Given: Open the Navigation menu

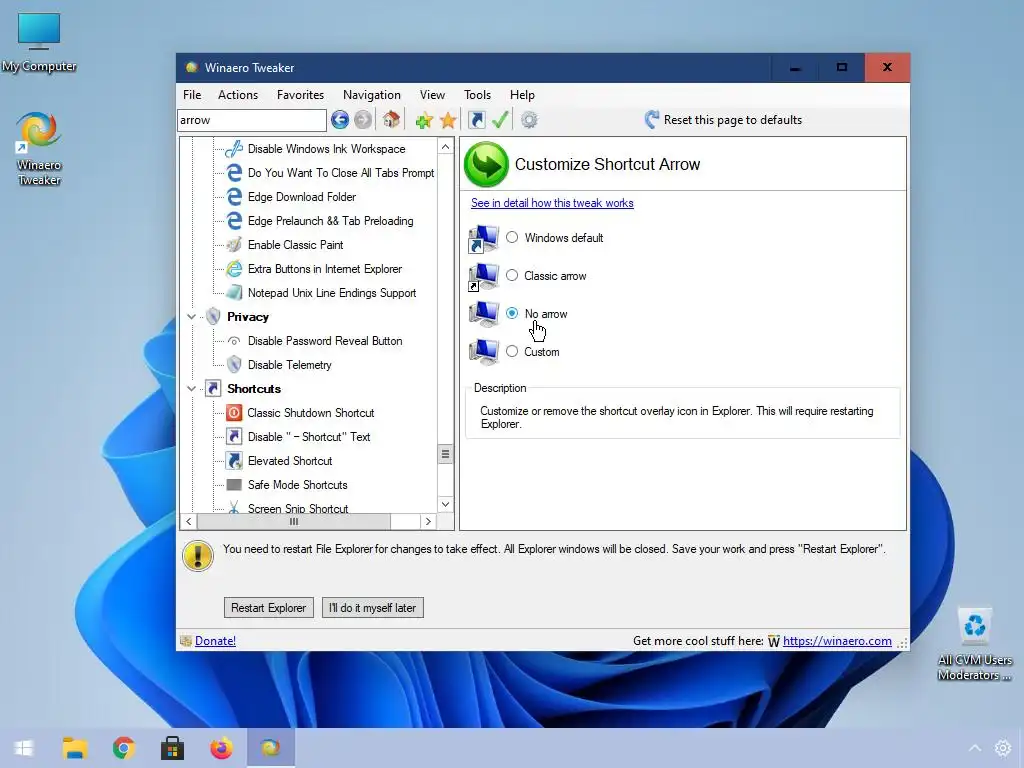Looking at the screenshot, I should click(372, 95).
